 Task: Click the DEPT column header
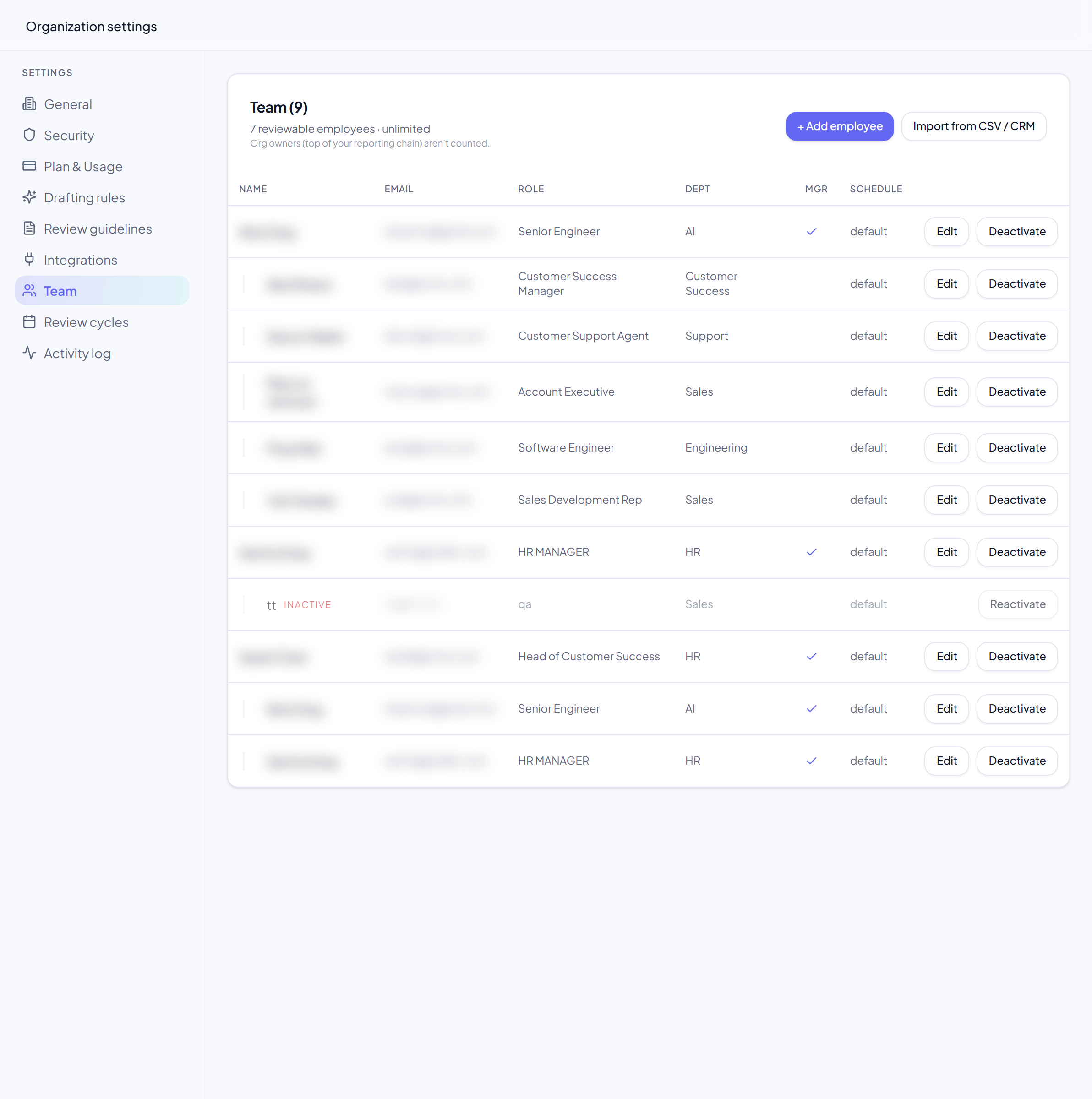pos(697,189)
